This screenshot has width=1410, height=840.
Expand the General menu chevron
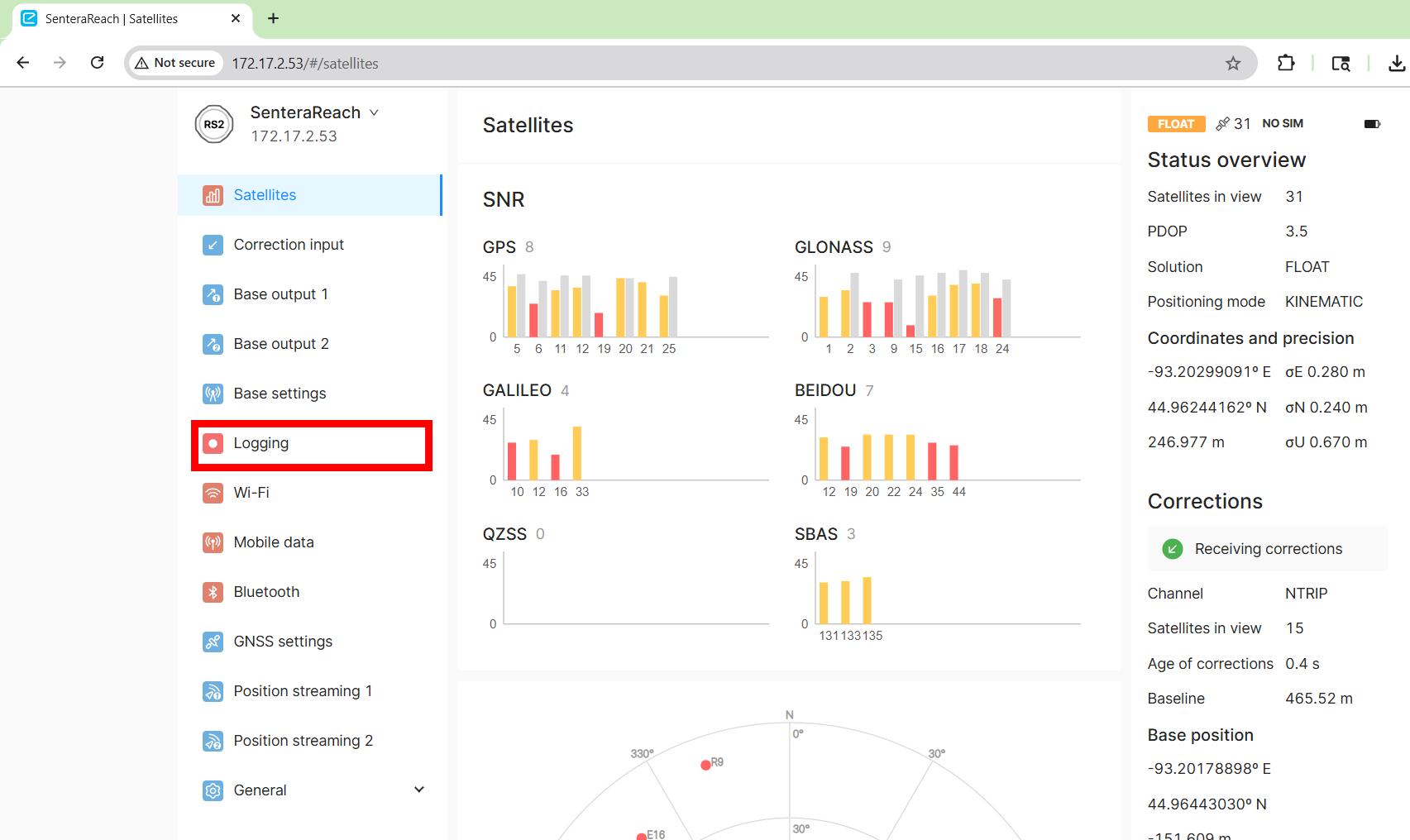click(419, 790)
